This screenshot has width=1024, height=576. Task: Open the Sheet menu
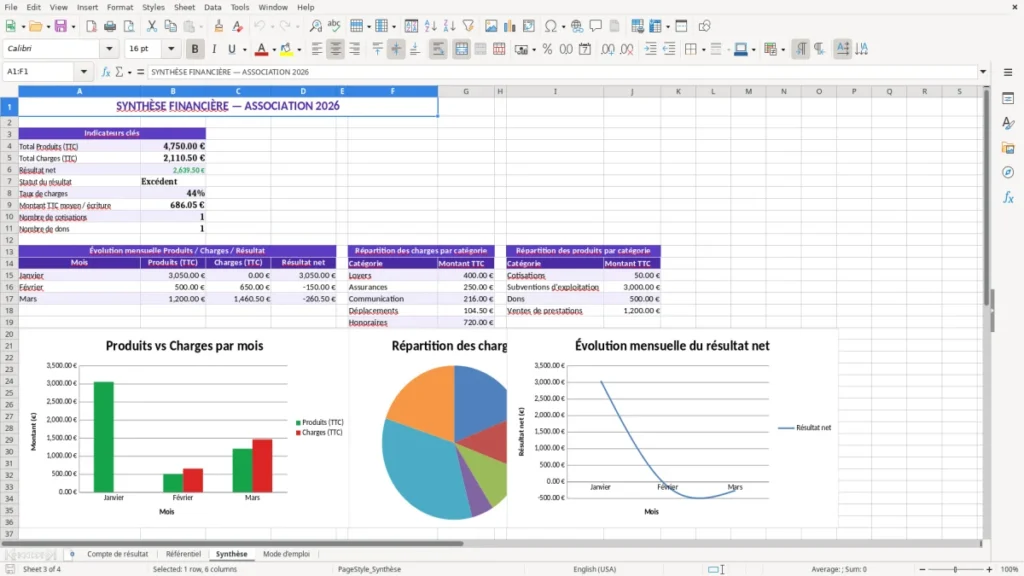pos(184,7)
